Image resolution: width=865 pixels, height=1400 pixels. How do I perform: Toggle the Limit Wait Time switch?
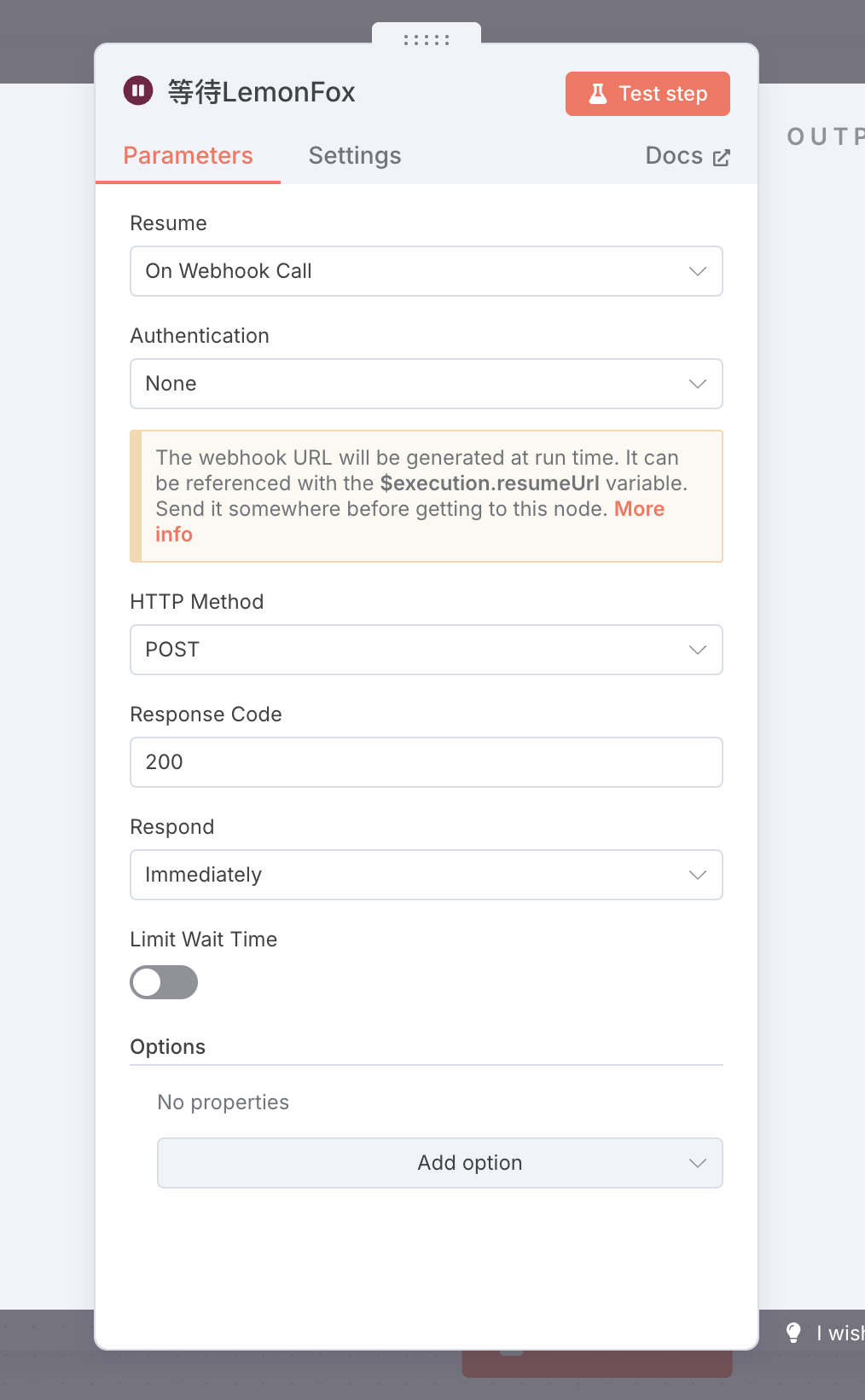tap(164, 982)
